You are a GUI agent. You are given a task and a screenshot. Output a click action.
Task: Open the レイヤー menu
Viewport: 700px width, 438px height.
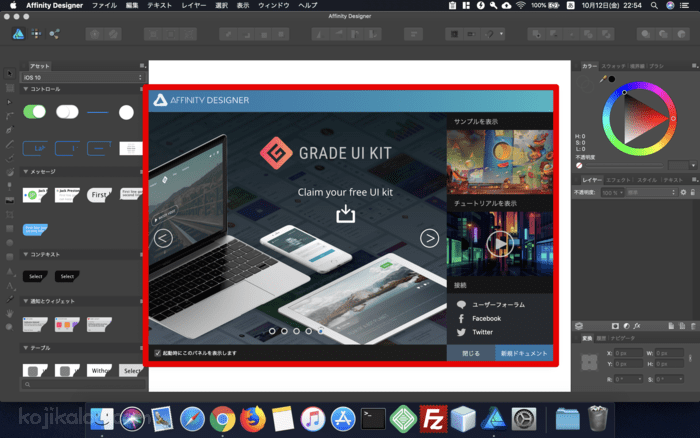(x=194, y=5)
